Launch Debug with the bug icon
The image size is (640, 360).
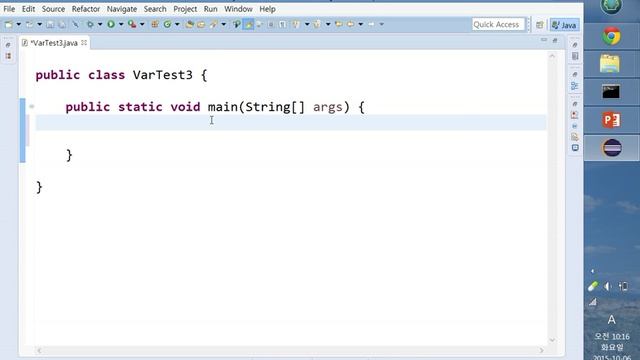[90, 24]
